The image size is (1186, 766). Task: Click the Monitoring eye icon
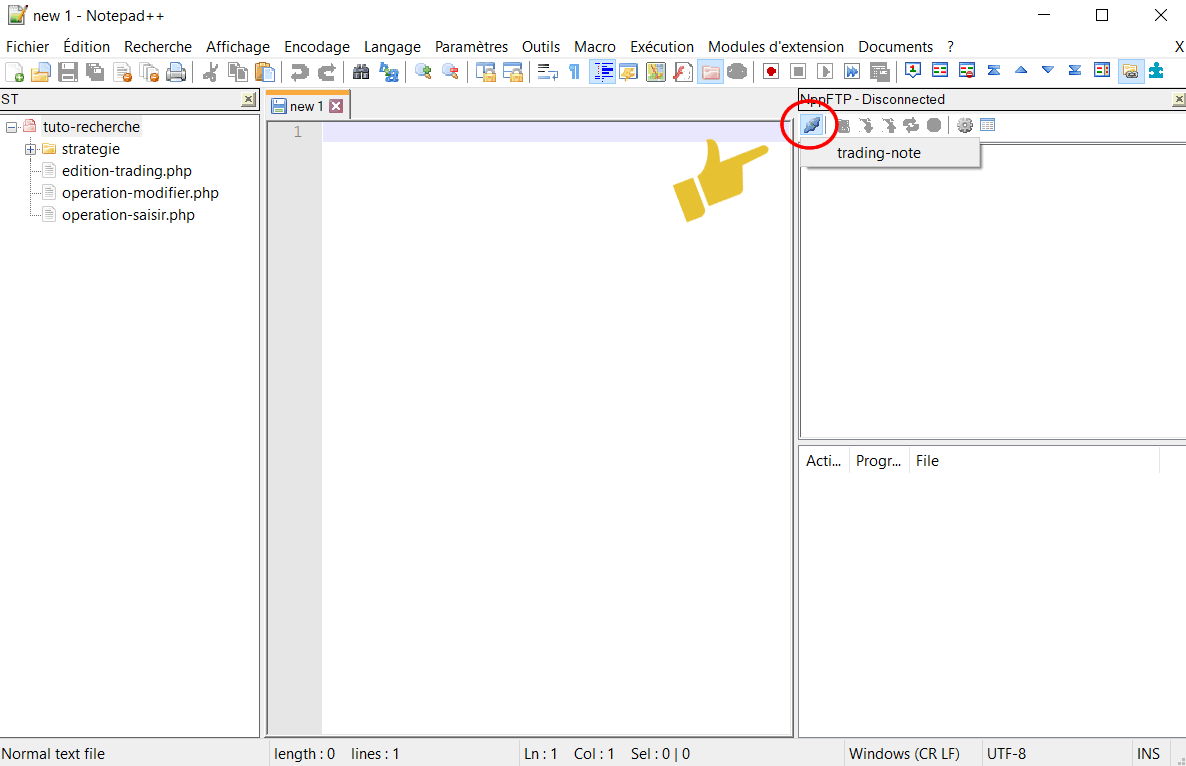click(x=737, y=72)
